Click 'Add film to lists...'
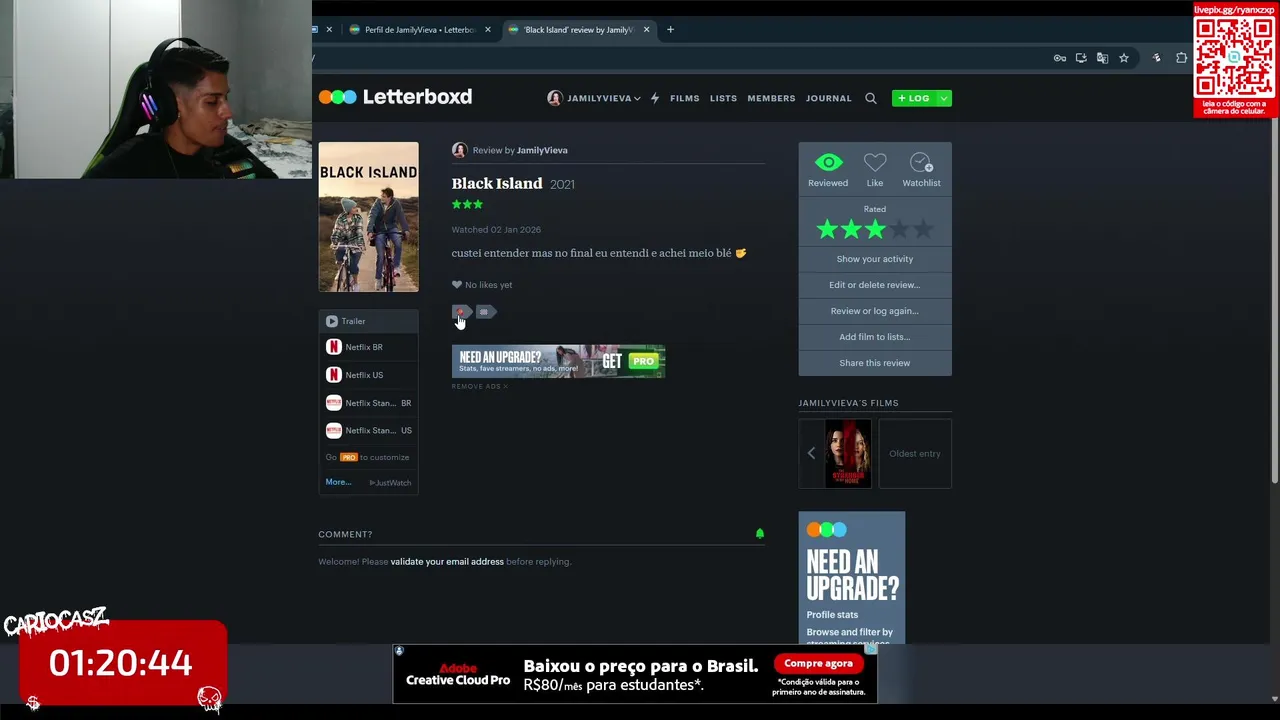Viewport: 1280px width, 720px height. tap(875, 337)
